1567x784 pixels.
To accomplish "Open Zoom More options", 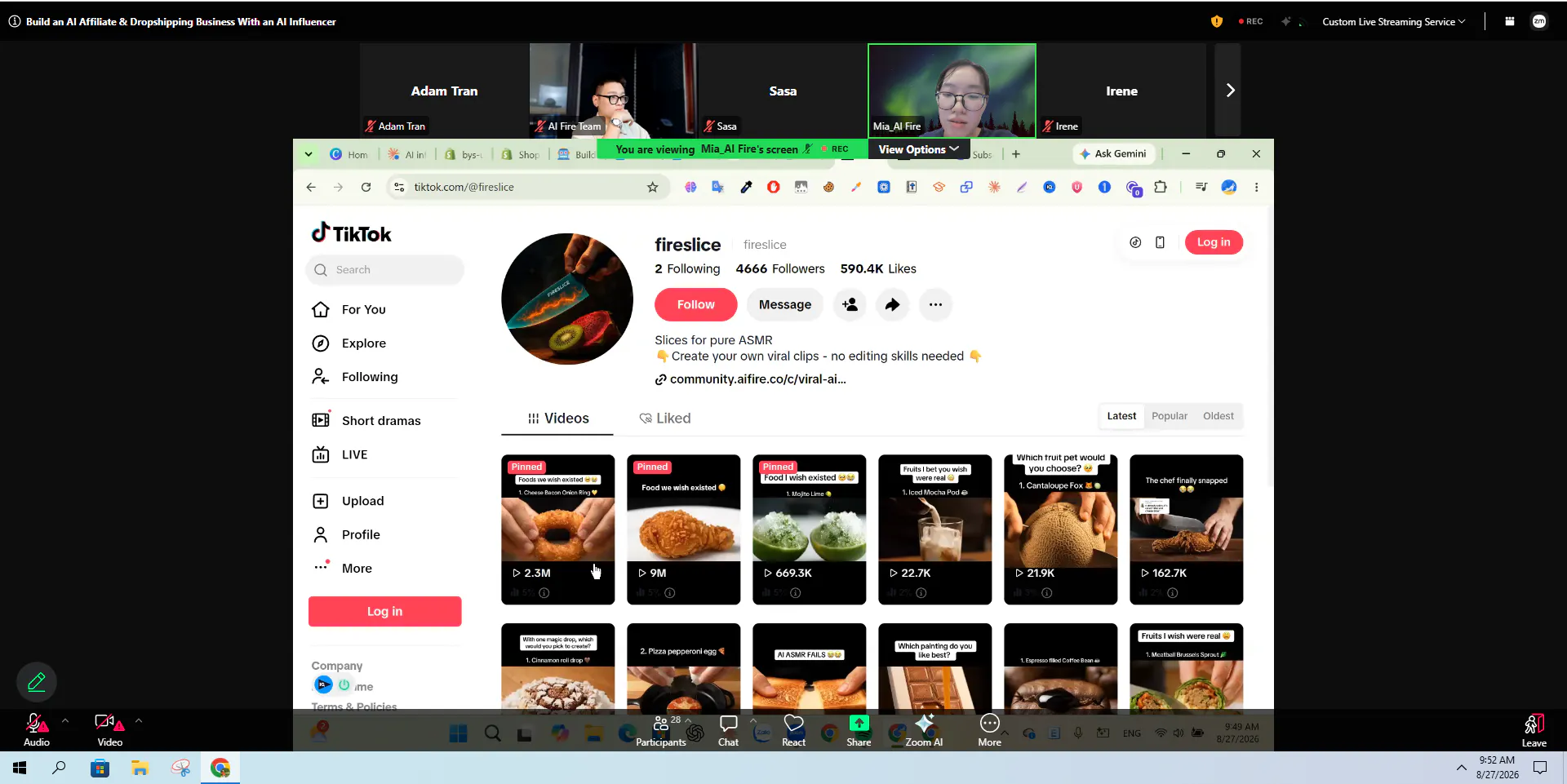I will point(989,730).
